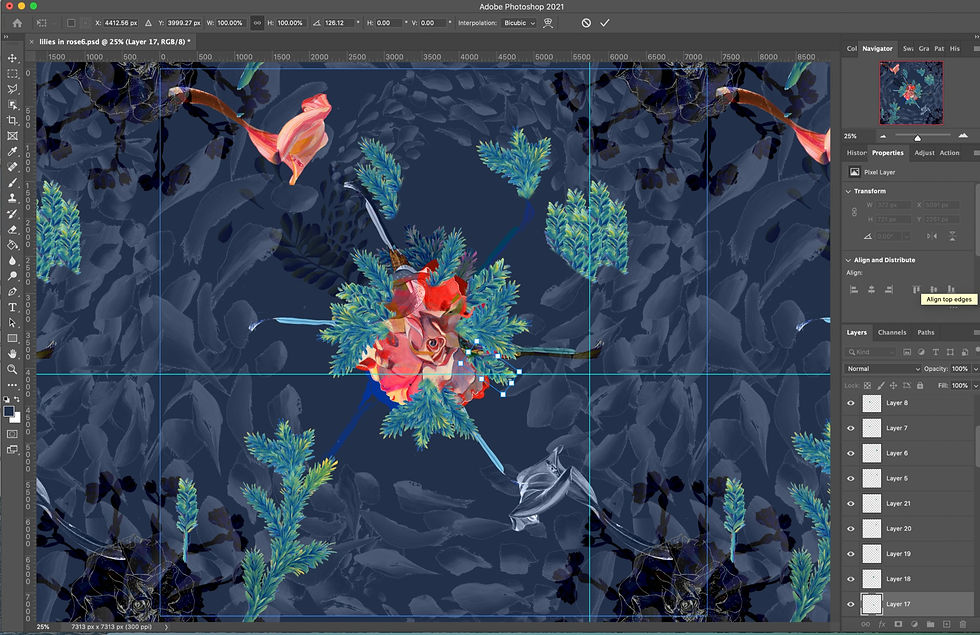Commit the transform with the checkmark
The height and width of the screenshot is (635, 980).
(x=604, y=23)
